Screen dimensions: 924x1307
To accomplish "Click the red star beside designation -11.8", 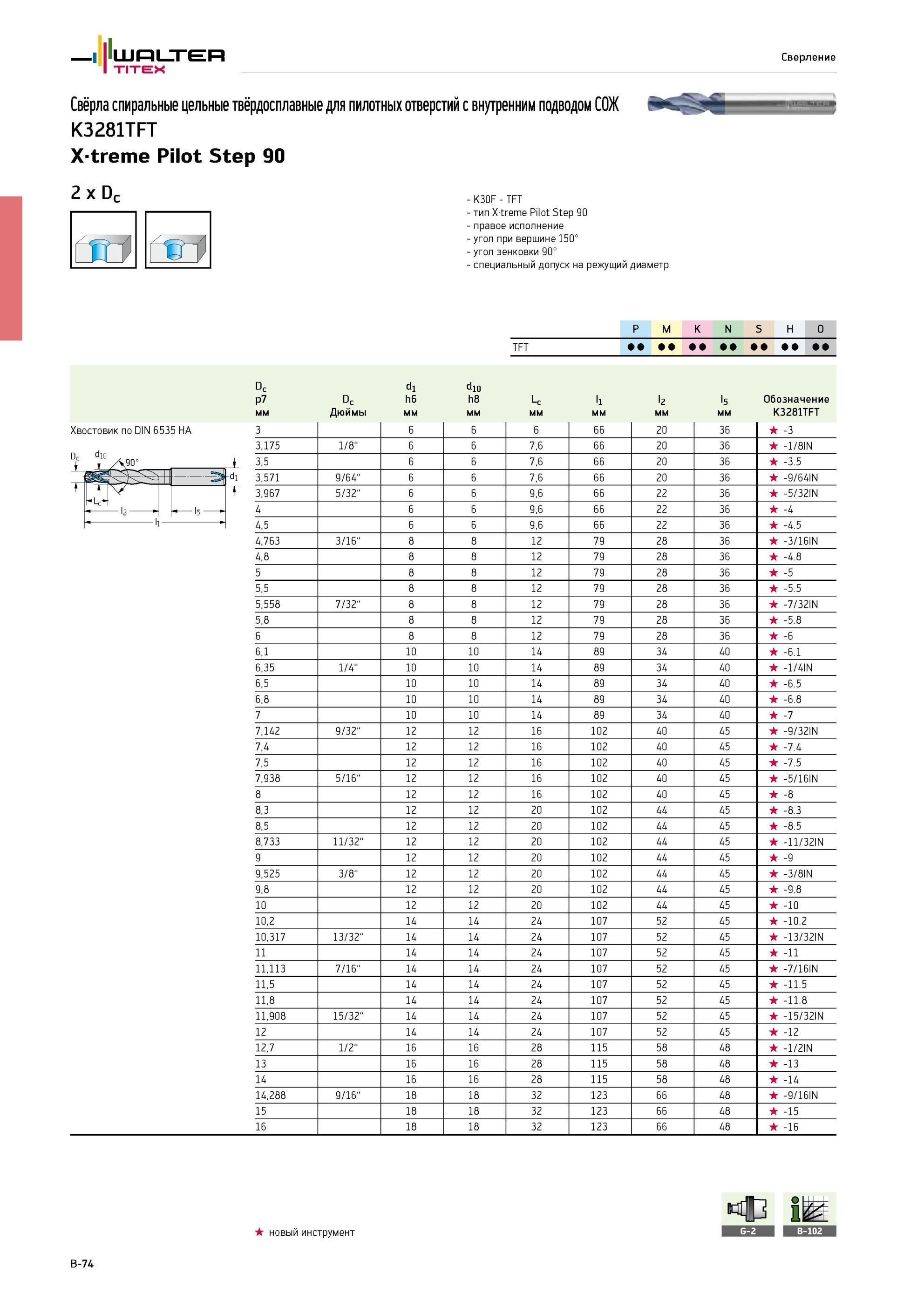I will [x=773, y=1000].
